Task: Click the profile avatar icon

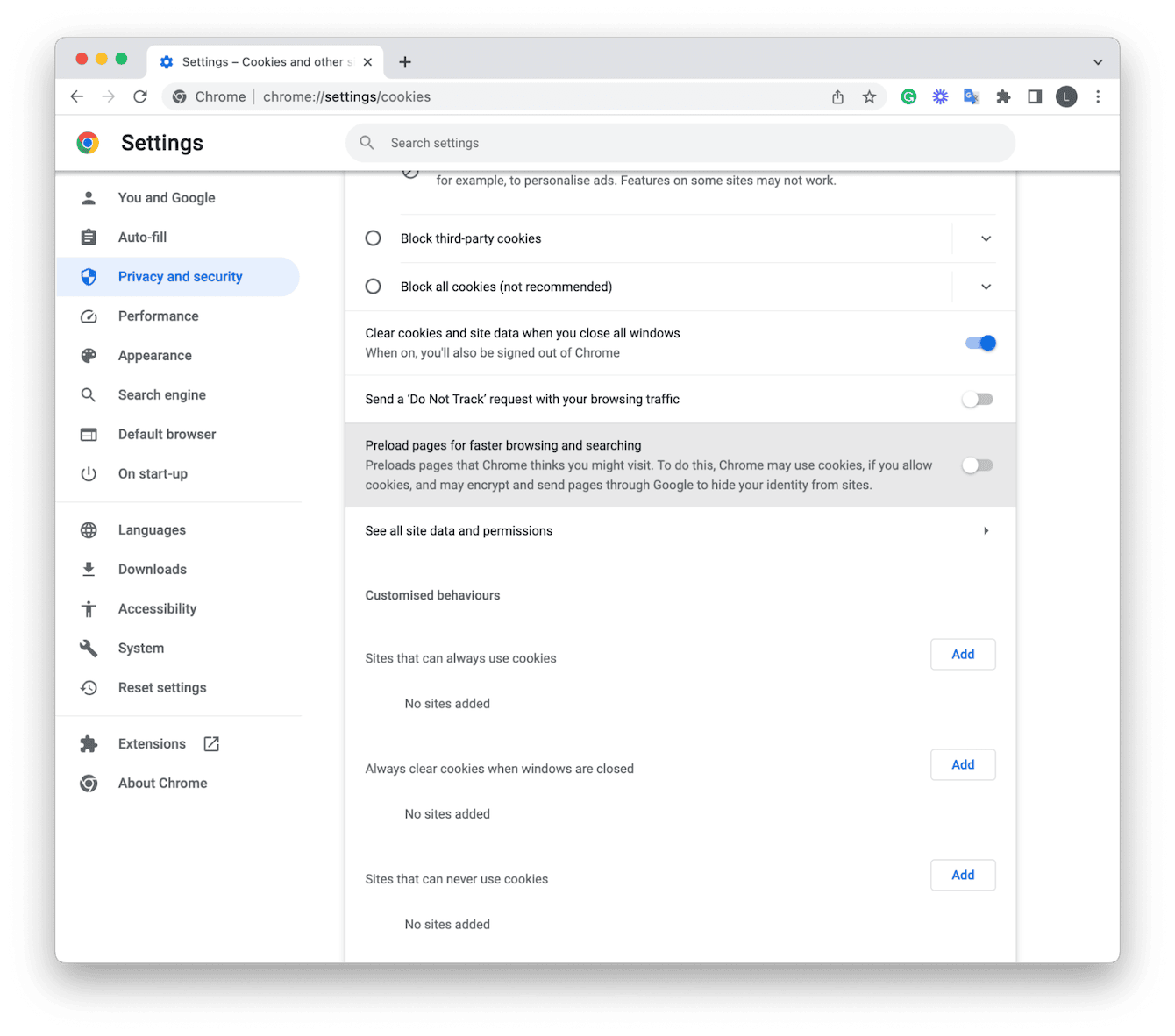Action: [1066, 96]
